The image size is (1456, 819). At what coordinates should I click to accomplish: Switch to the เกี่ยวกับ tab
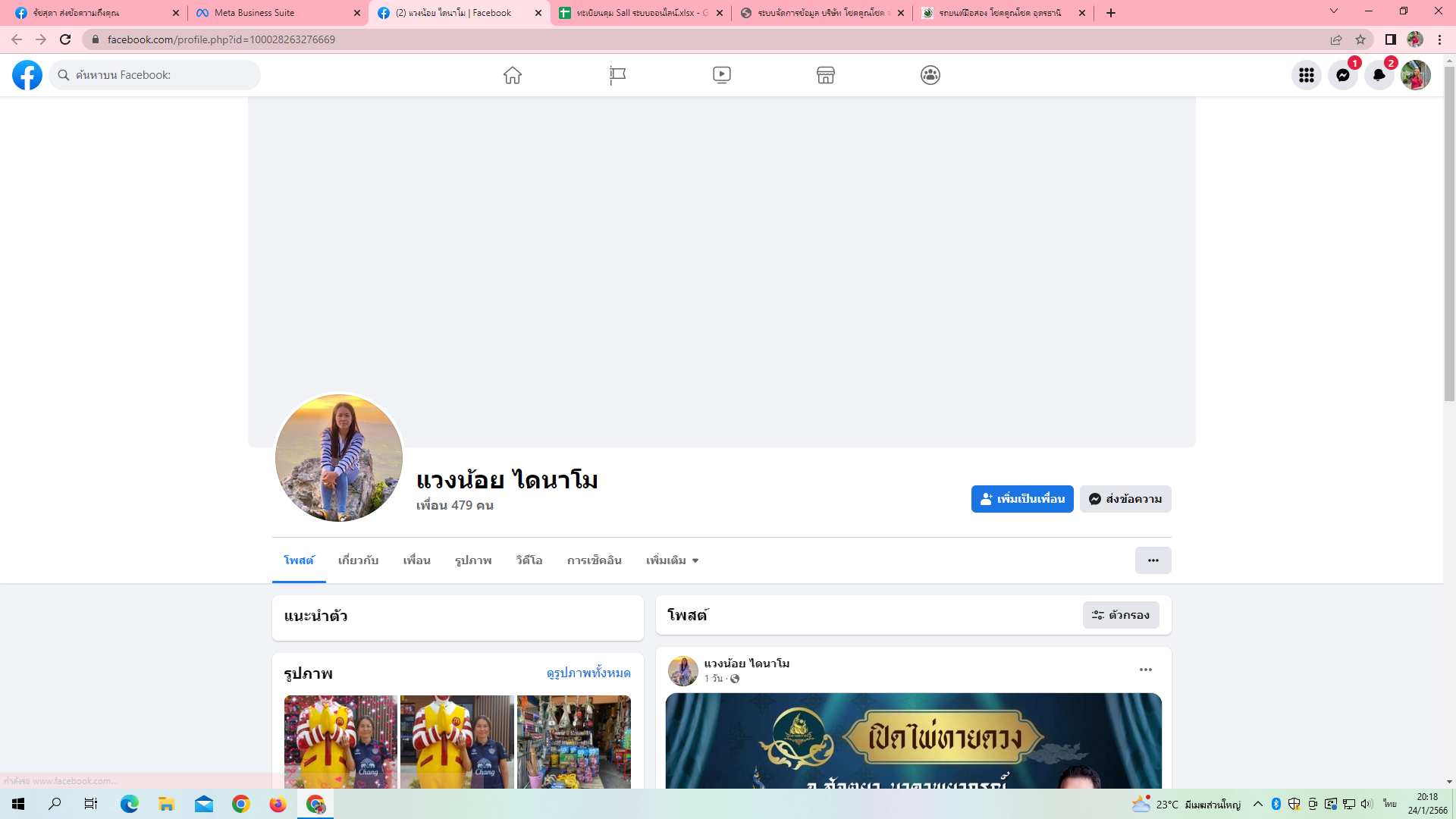[358, 560]
